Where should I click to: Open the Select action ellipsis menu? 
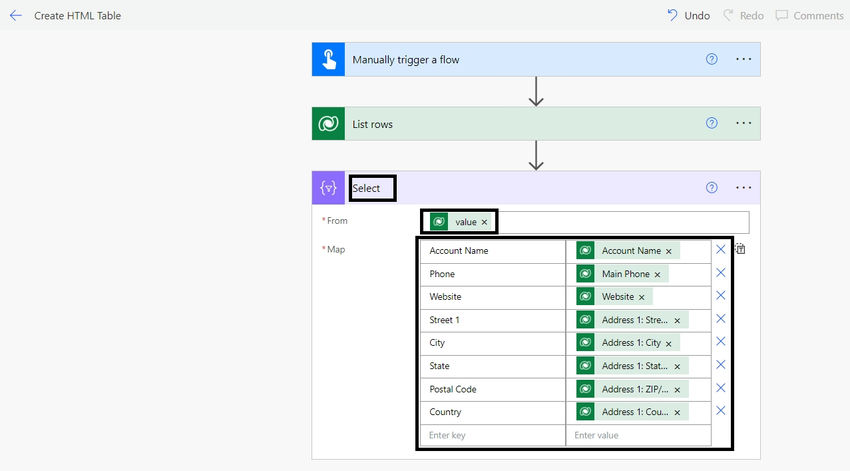[743, 188]
